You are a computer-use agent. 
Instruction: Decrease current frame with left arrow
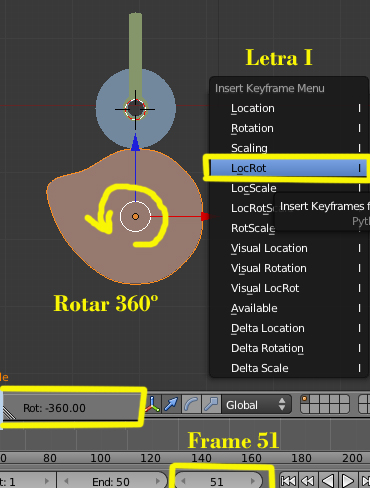[183, 481]
